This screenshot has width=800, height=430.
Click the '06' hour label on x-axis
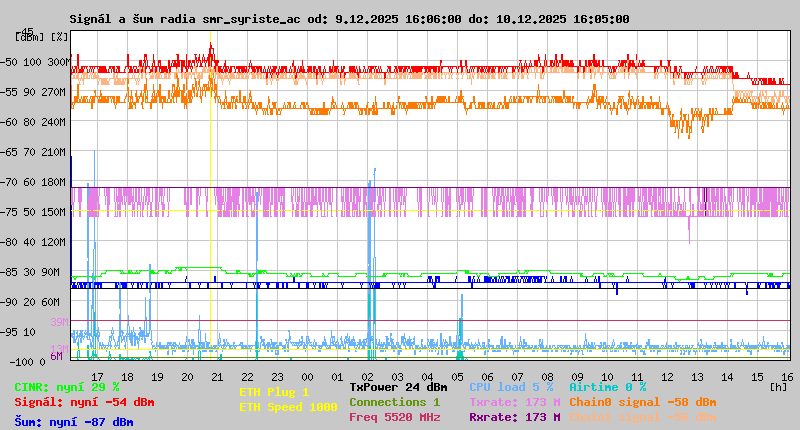tap(487, 377)
